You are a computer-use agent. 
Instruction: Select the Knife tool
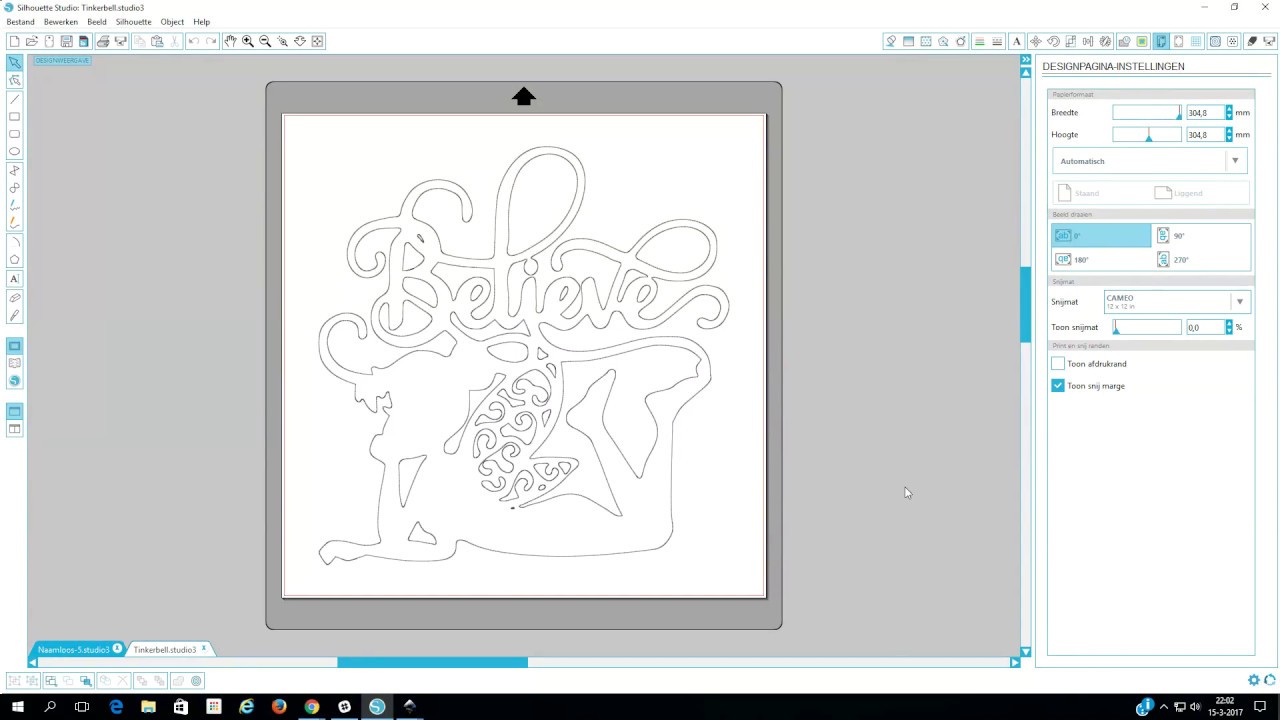click(15, 316)
